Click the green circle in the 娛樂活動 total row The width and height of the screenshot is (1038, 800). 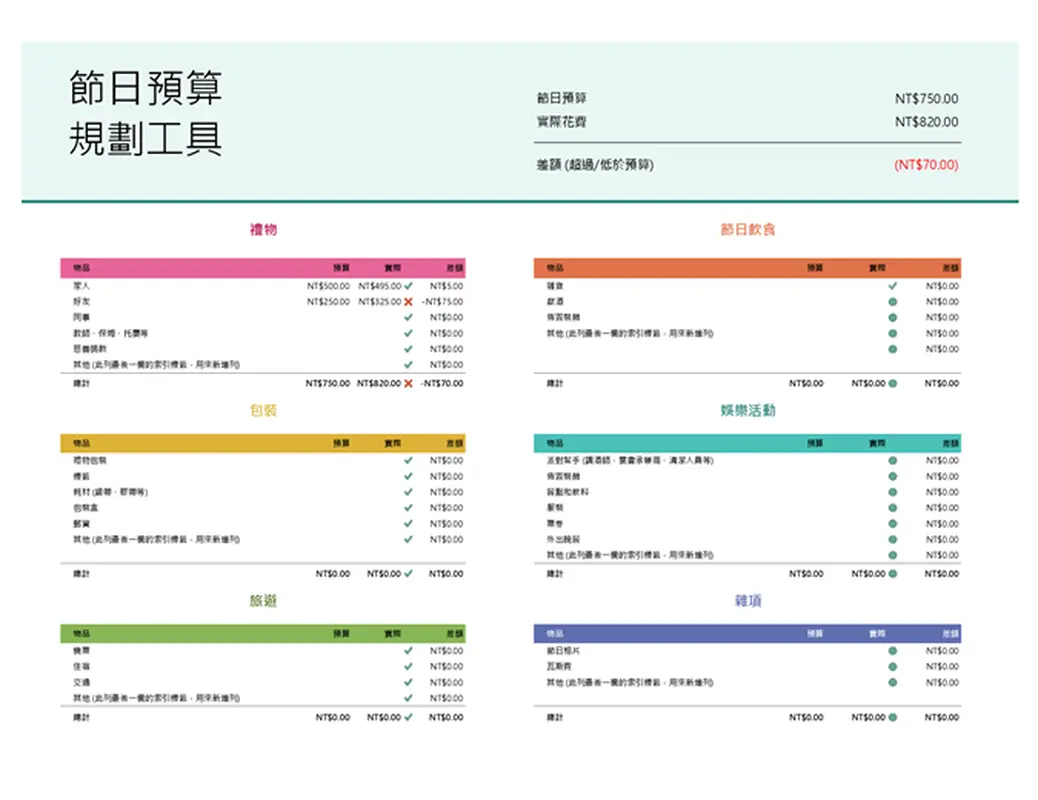[893, 574]
